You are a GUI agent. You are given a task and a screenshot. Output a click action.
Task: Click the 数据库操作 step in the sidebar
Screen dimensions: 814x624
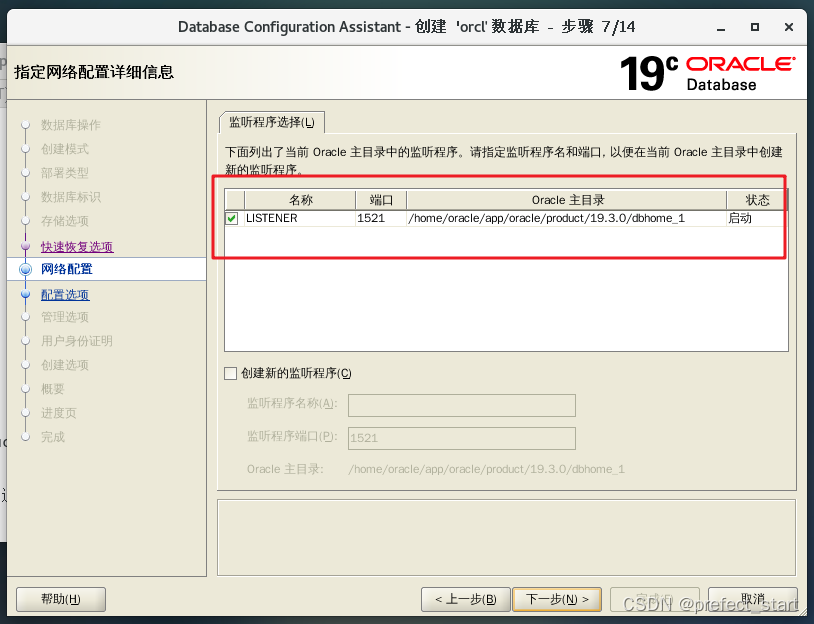click(71, 125)
